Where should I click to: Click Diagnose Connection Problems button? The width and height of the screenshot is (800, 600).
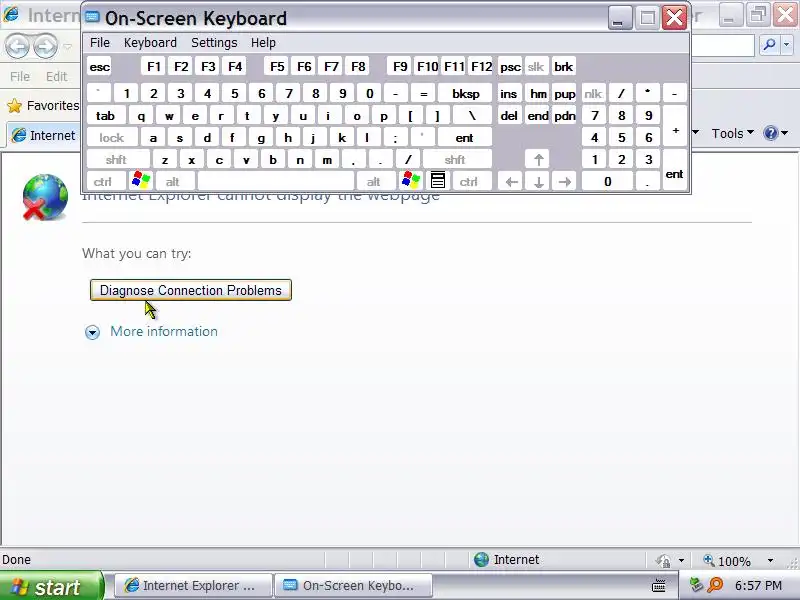(x=191, y=290)
